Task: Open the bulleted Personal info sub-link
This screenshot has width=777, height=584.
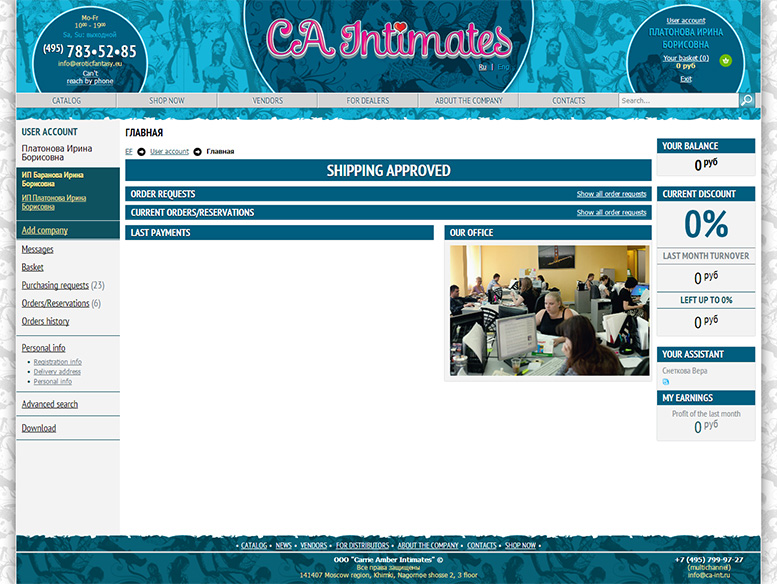Action: pos(53,381)
